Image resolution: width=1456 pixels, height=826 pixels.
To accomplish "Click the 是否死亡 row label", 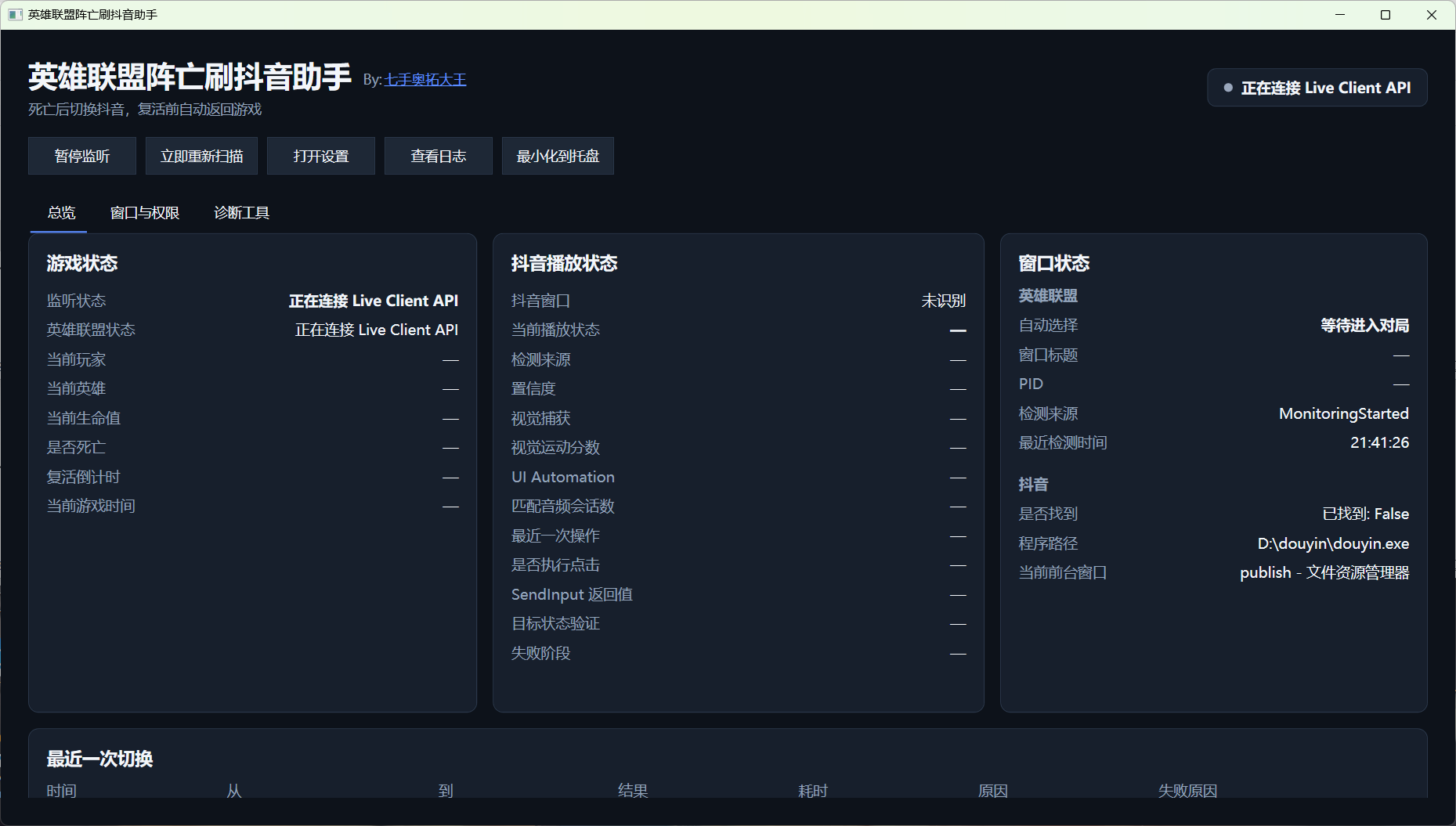I will coord(76,447).
